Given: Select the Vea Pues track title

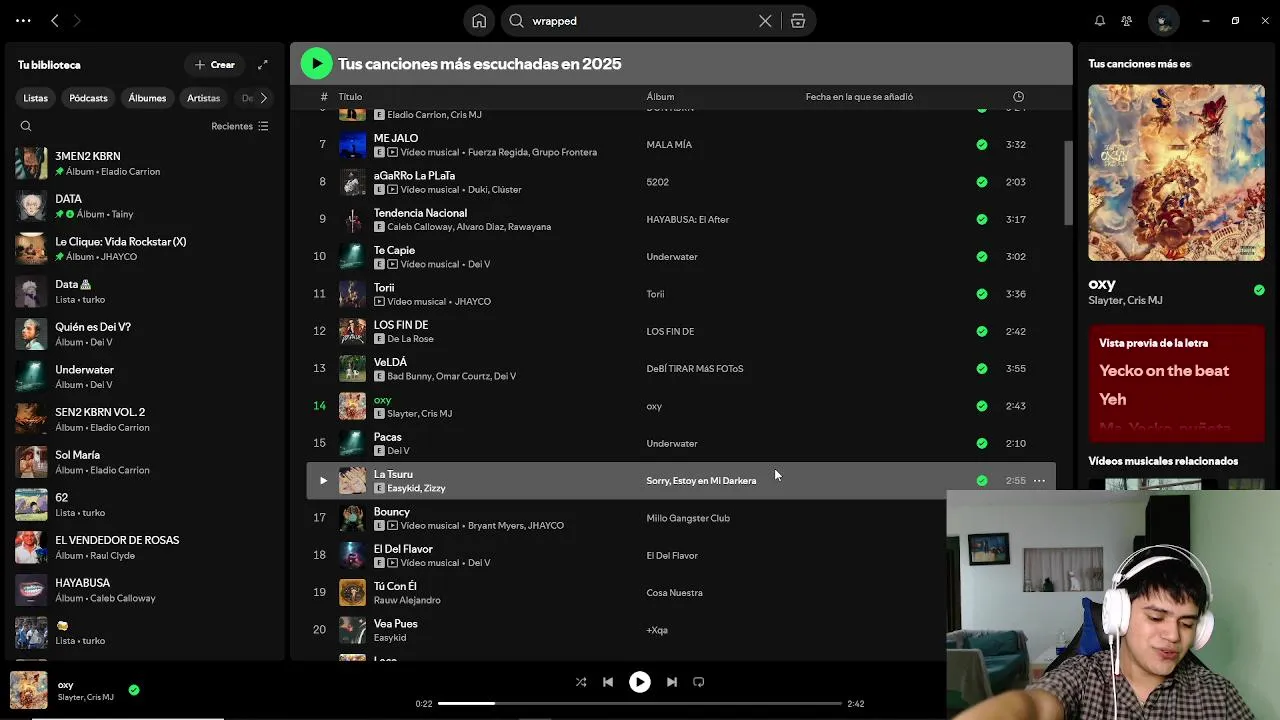Looking at the screenshot, I should pos(396,624).
